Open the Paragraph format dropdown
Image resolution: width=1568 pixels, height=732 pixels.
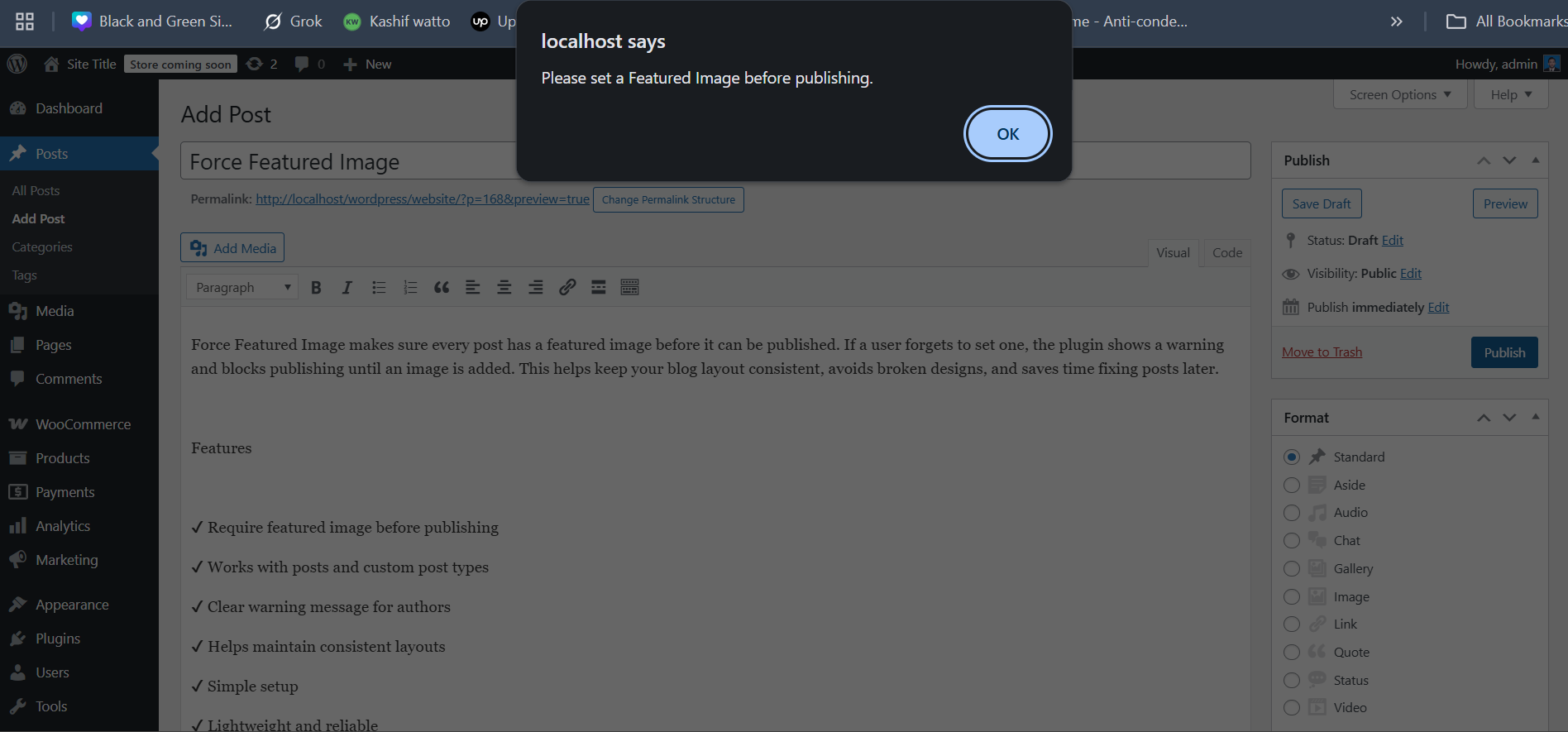242,288
